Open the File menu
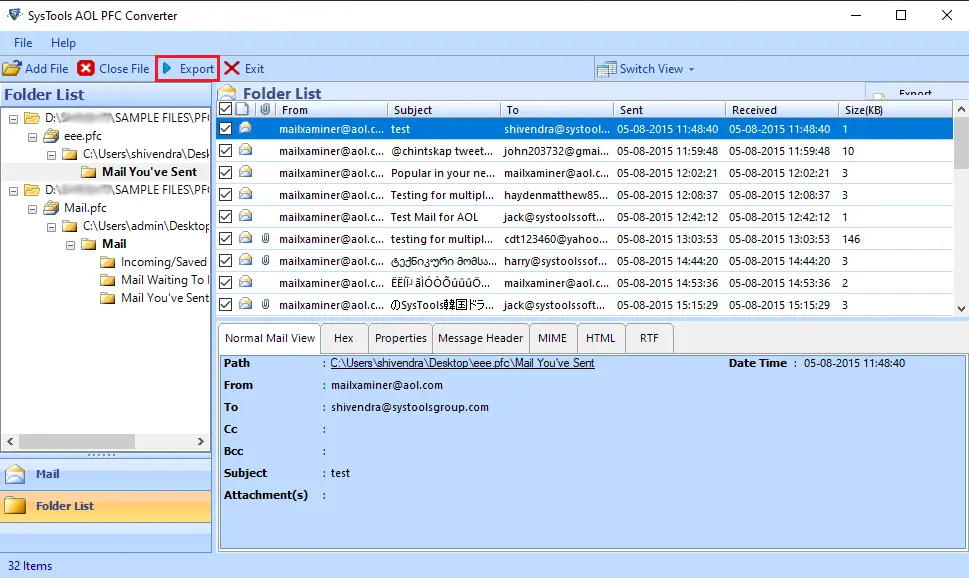Image resolution: width=969 pixels, height=578 pixels. coord(23,43)
